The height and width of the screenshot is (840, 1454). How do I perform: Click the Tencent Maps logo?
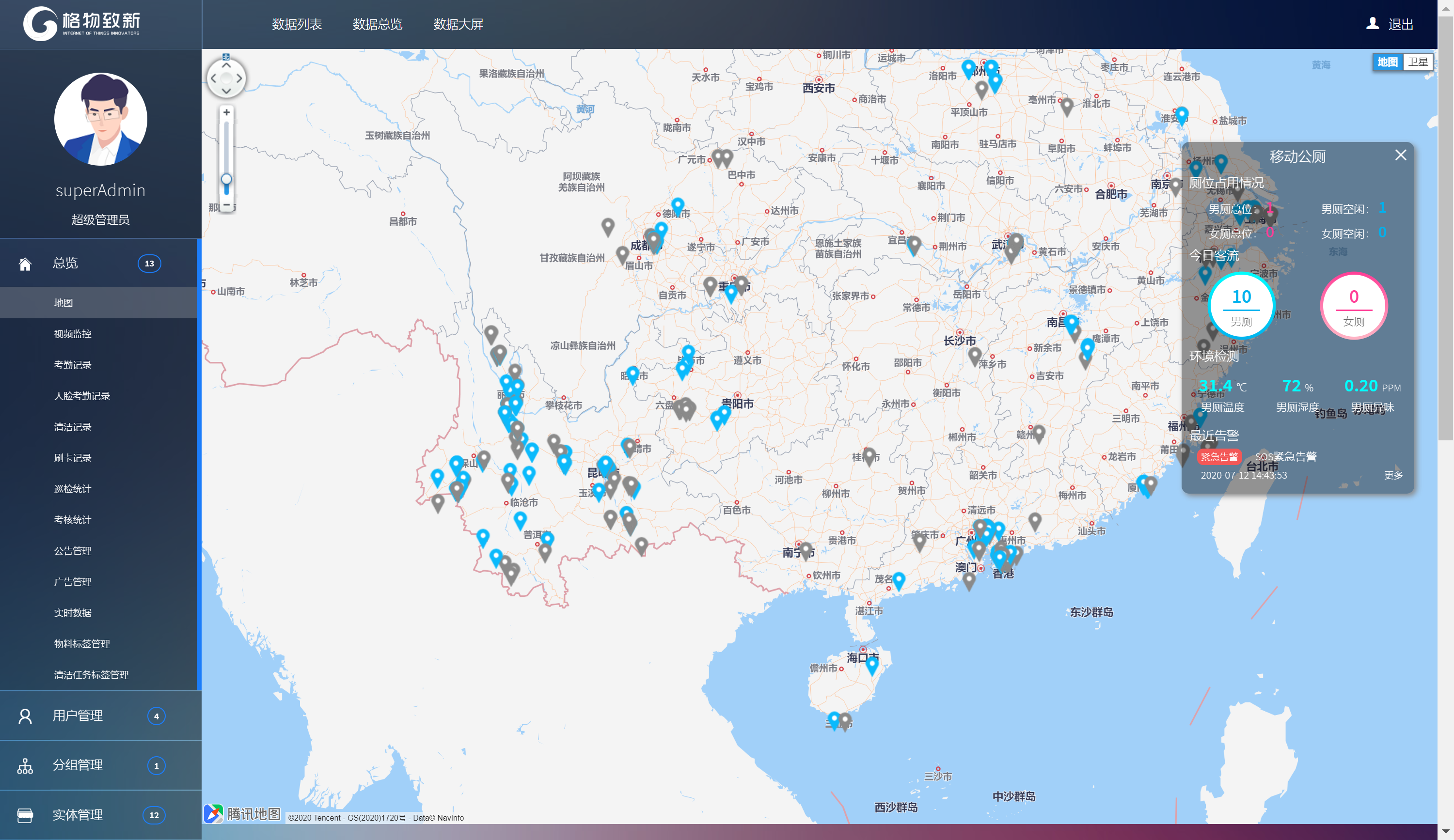242,813
